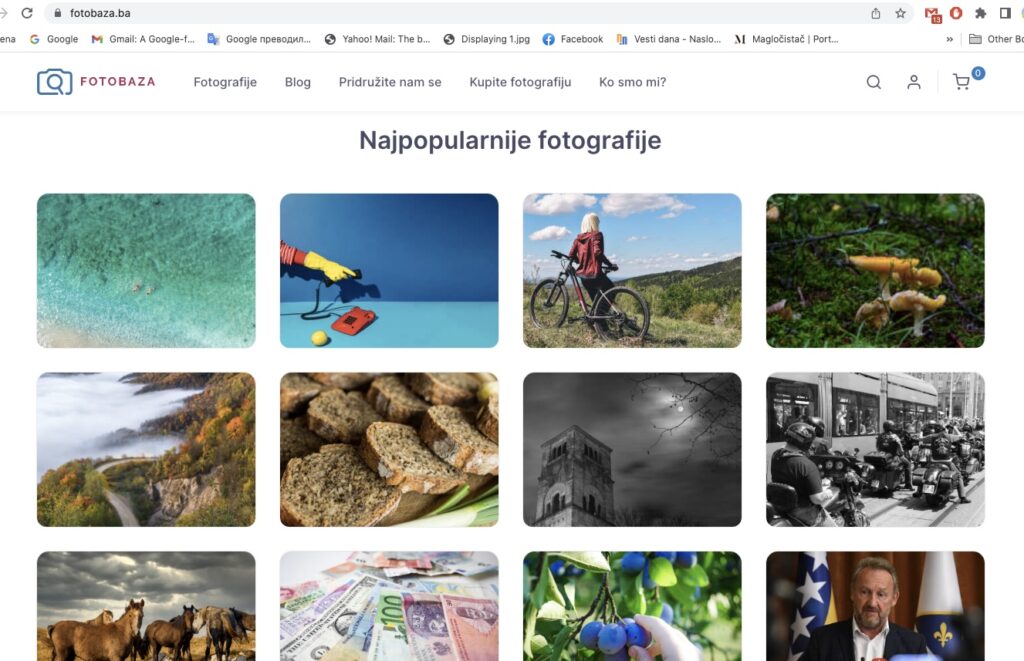This screenshot has width=1024, height=661.
Task: Click the share icon in address bar
Action: [x=876, y=13]
